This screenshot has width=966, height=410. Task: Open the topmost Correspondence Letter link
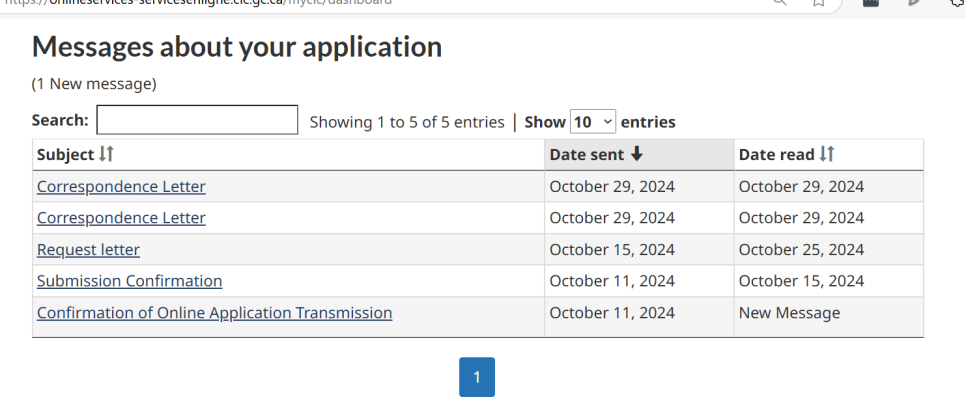coord(121,186)
